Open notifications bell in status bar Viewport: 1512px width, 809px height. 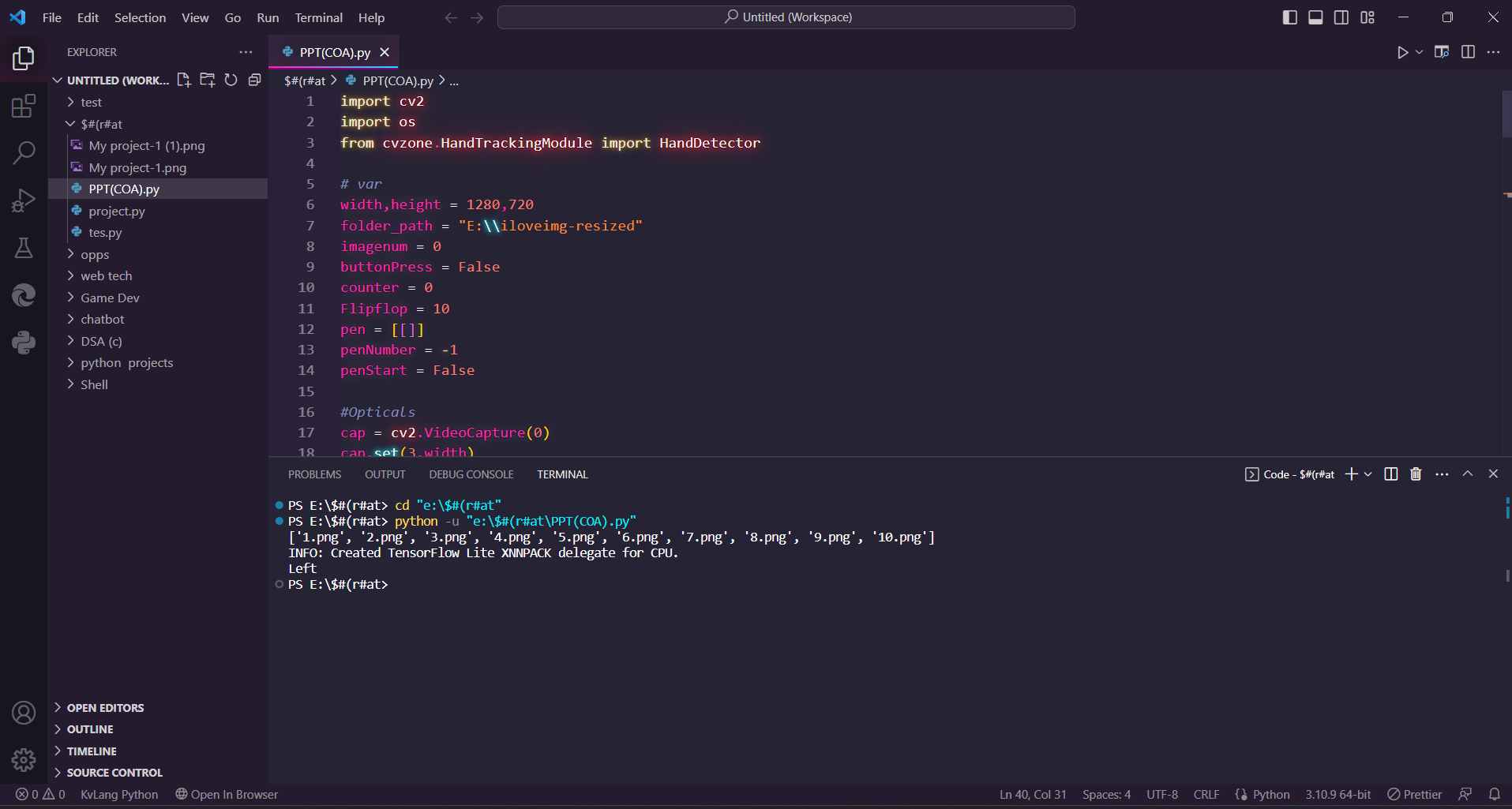click(x=1494, y=794)
